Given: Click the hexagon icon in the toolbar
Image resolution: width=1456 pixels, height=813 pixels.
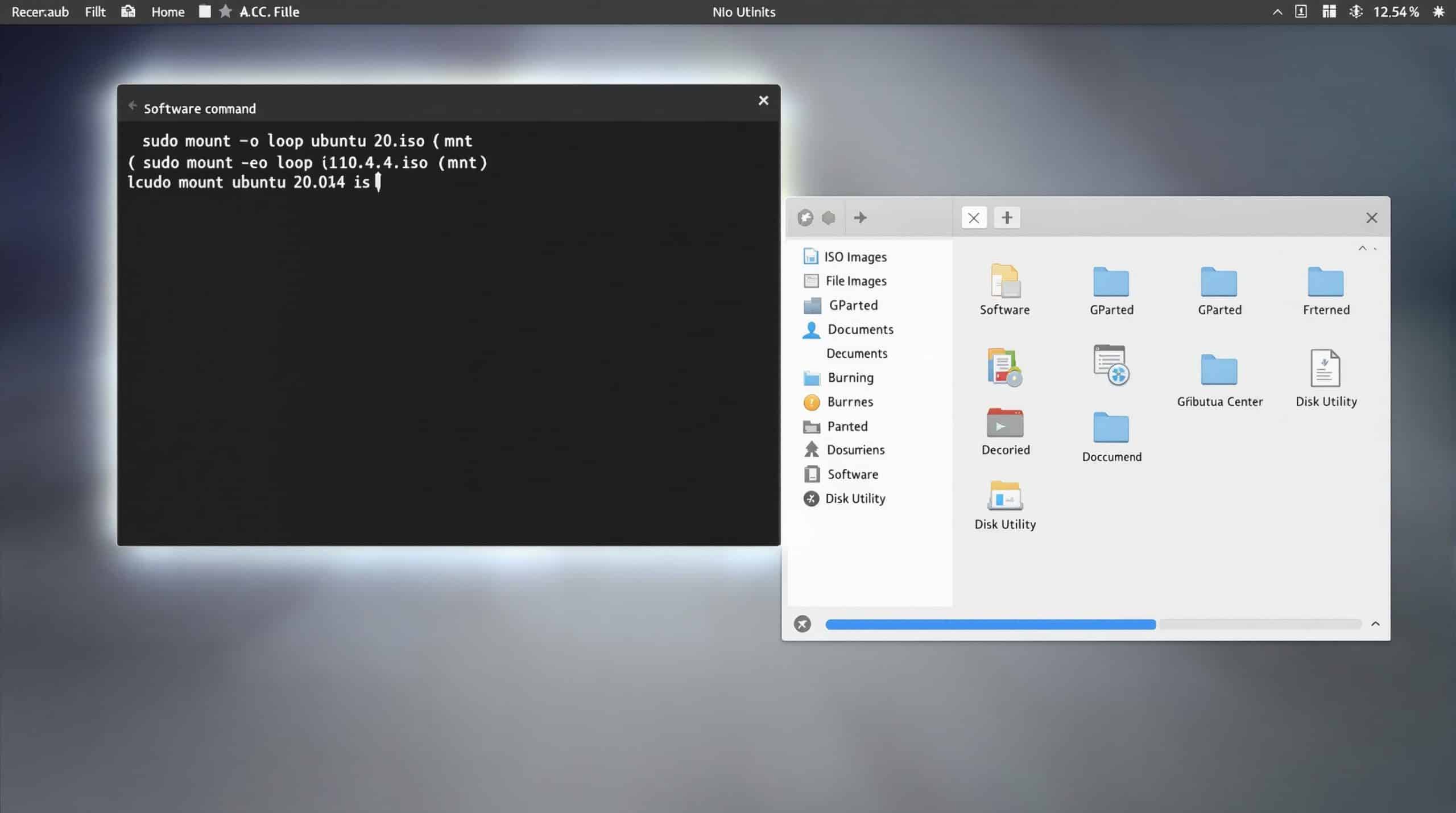Looking at the screenshot, I should (x=828, y=217).
